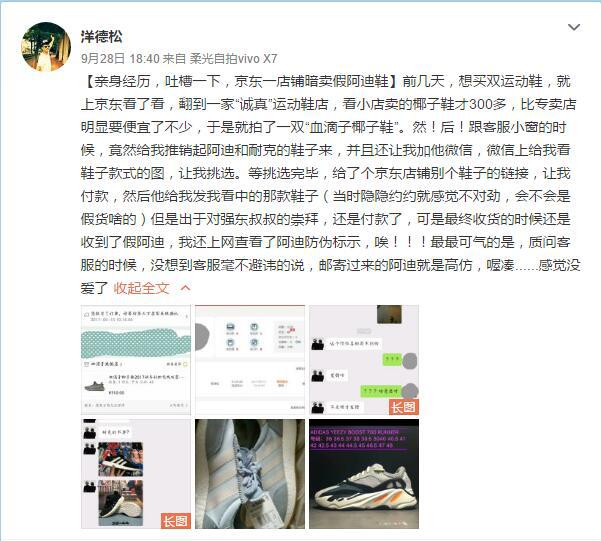The image size is (601, 541).
Task: Open the Yeezy Boost 700 sneaker image
Action: (364, 474)
